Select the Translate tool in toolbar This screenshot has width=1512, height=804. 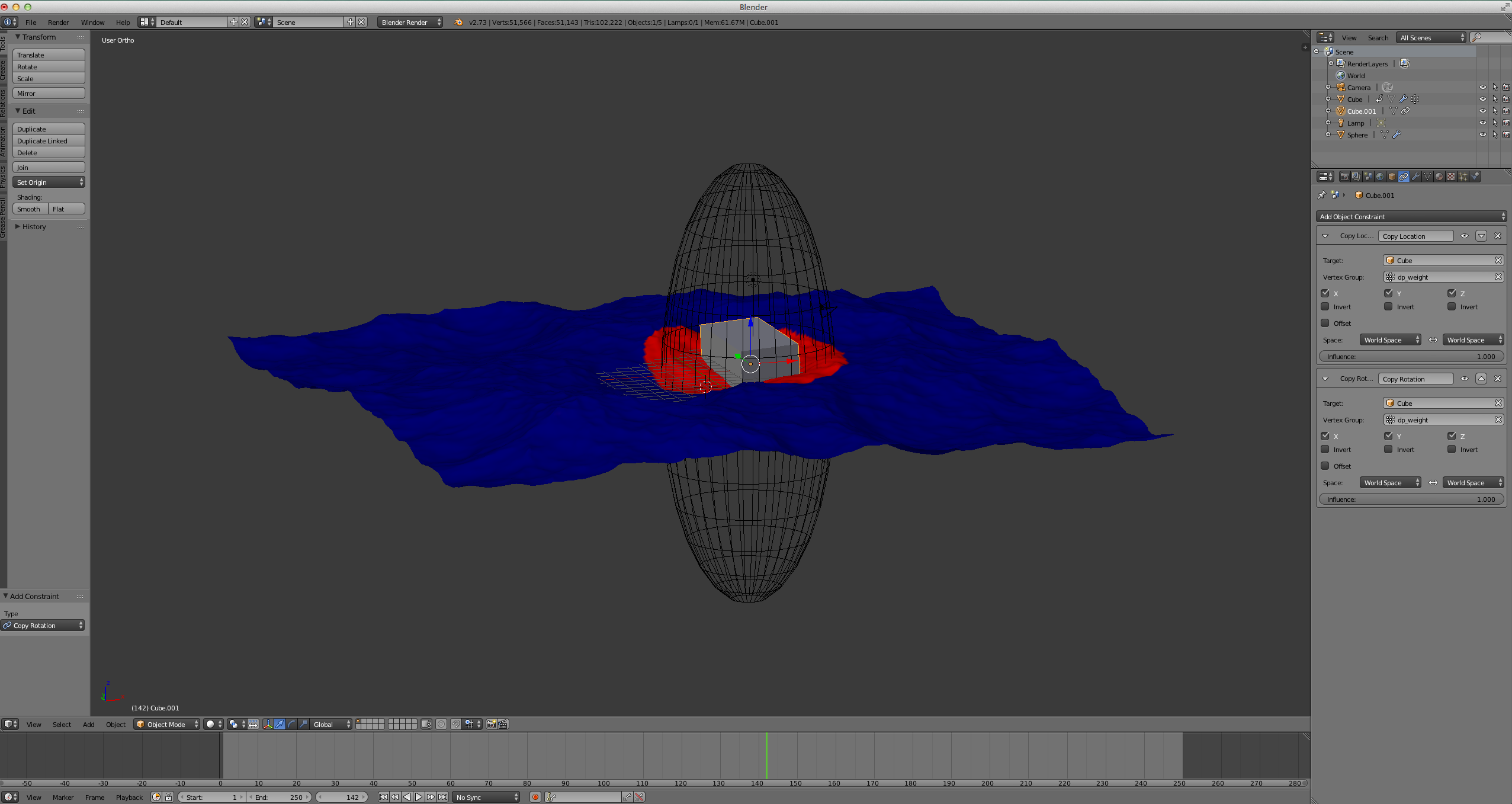[x=48, y=54]
